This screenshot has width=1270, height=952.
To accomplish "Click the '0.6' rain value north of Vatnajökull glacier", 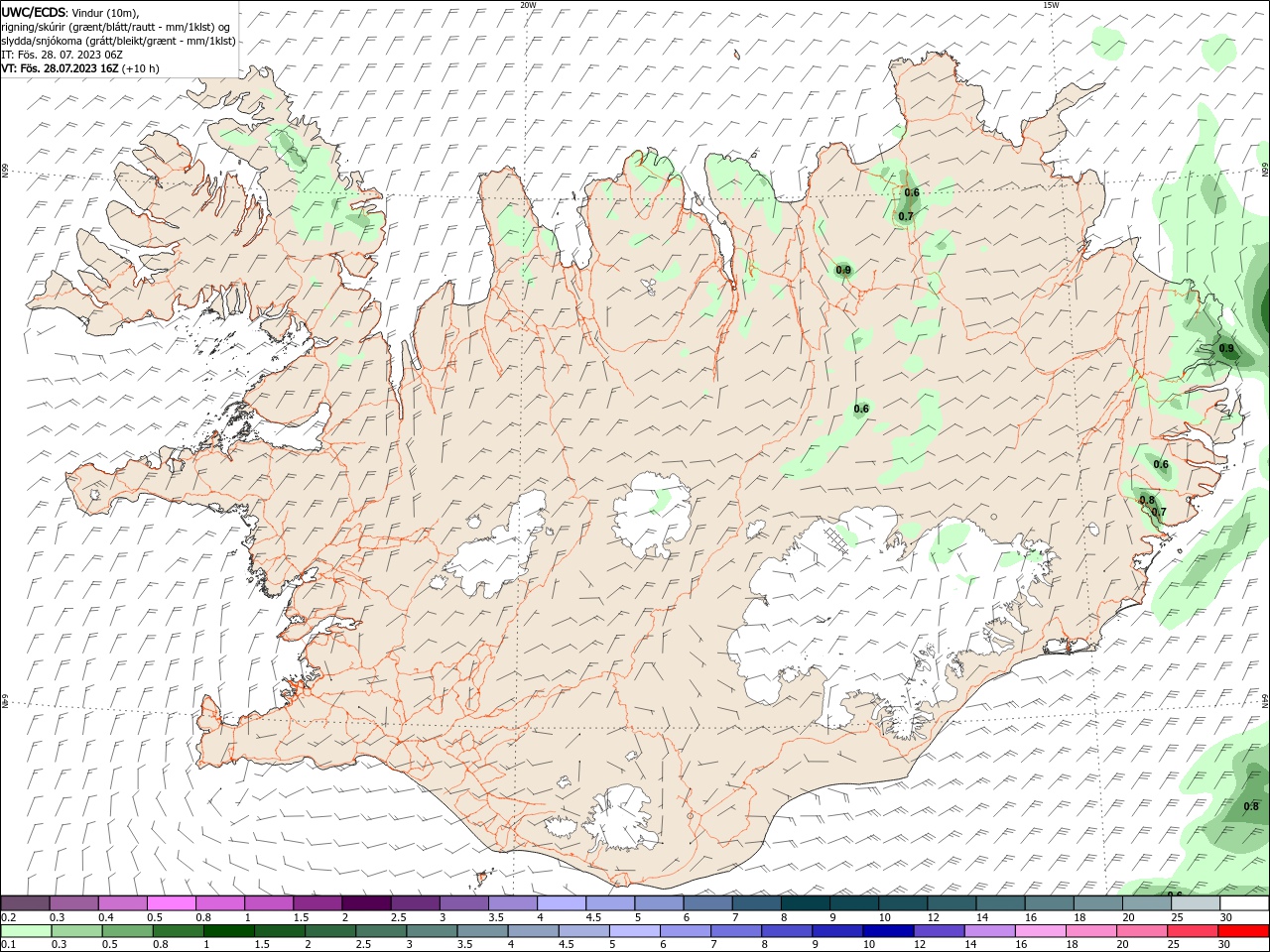I will pyautogui.click(x=861, y=409).
